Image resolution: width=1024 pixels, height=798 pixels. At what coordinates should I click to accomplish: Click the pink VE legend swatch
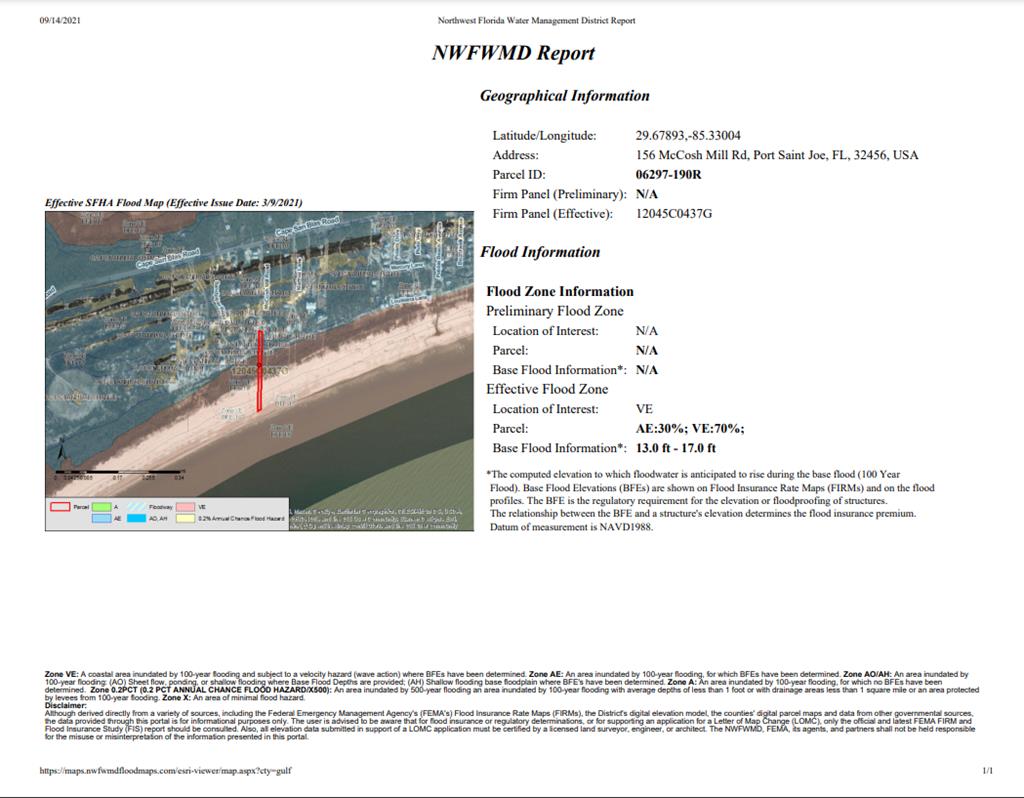coord(185,507)
